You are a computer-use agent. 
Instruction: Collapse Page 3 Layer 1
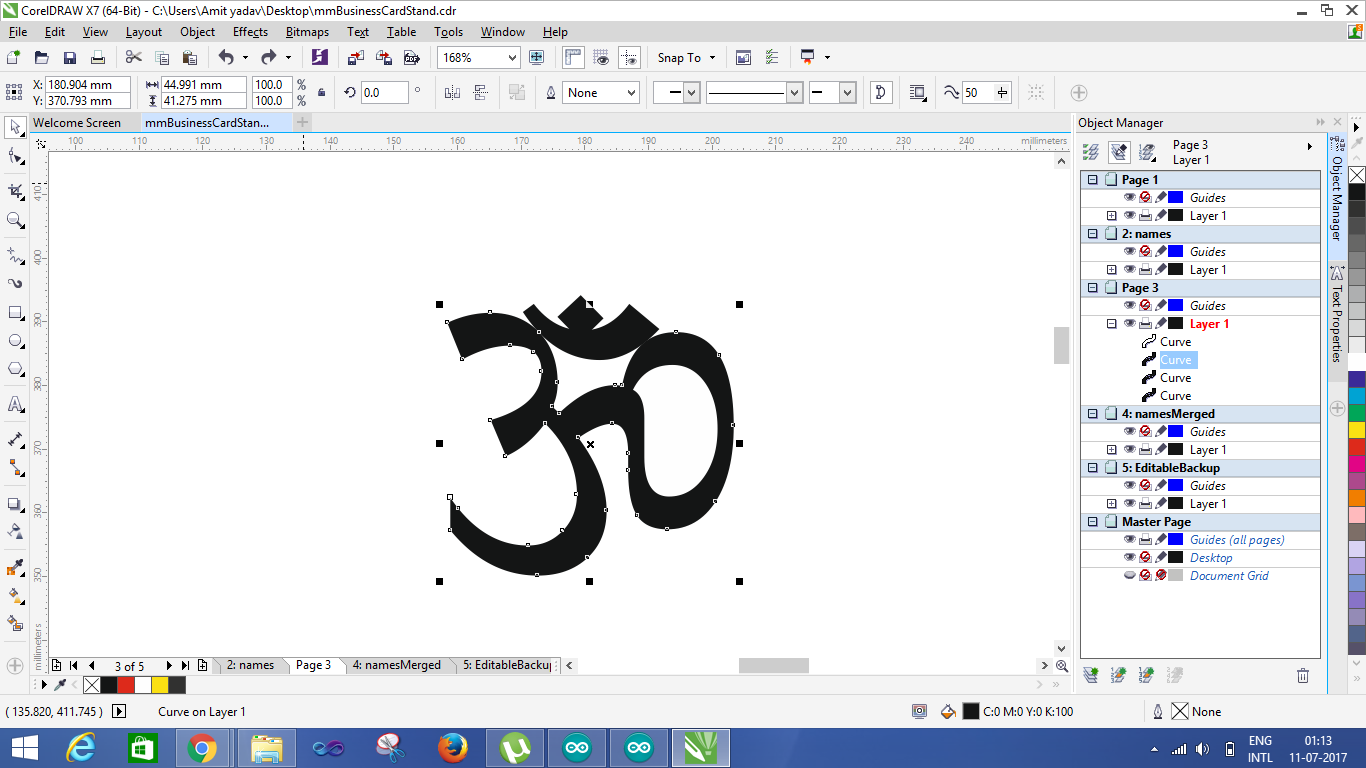click(x=1111, y=324)
